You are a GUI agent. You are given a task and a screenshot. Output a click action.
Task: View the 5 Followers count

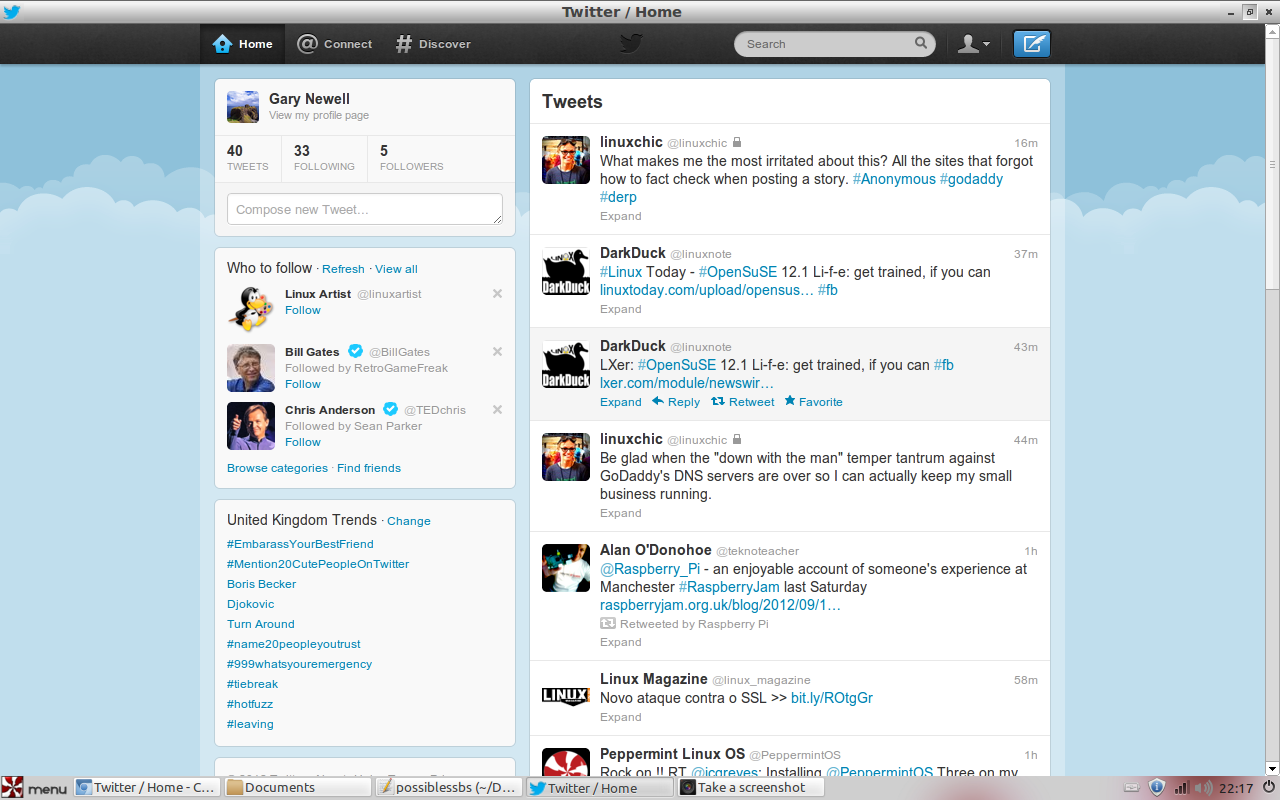tap(411, 158)
